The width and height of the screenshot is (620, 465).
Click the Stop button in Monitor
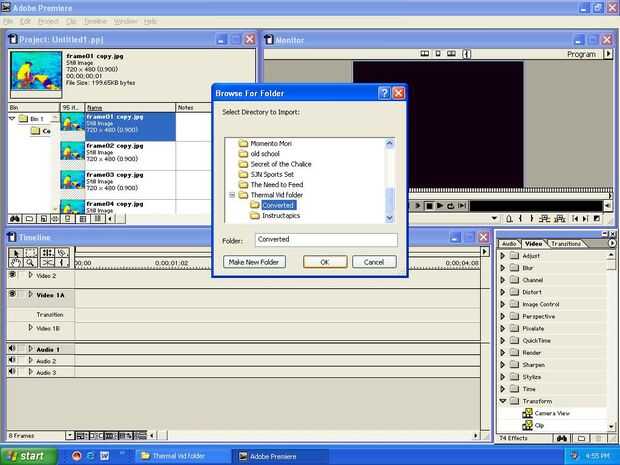(429, 206)
